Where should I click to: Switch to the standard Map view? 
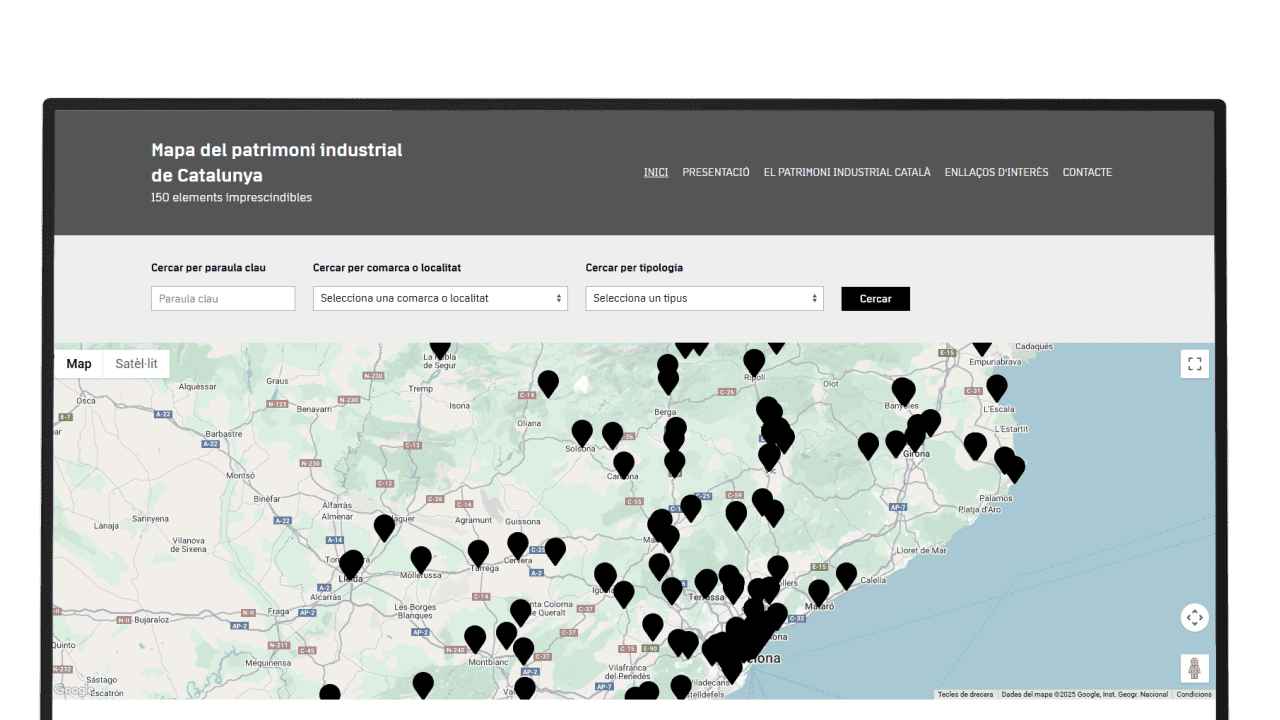click(79, 364)
